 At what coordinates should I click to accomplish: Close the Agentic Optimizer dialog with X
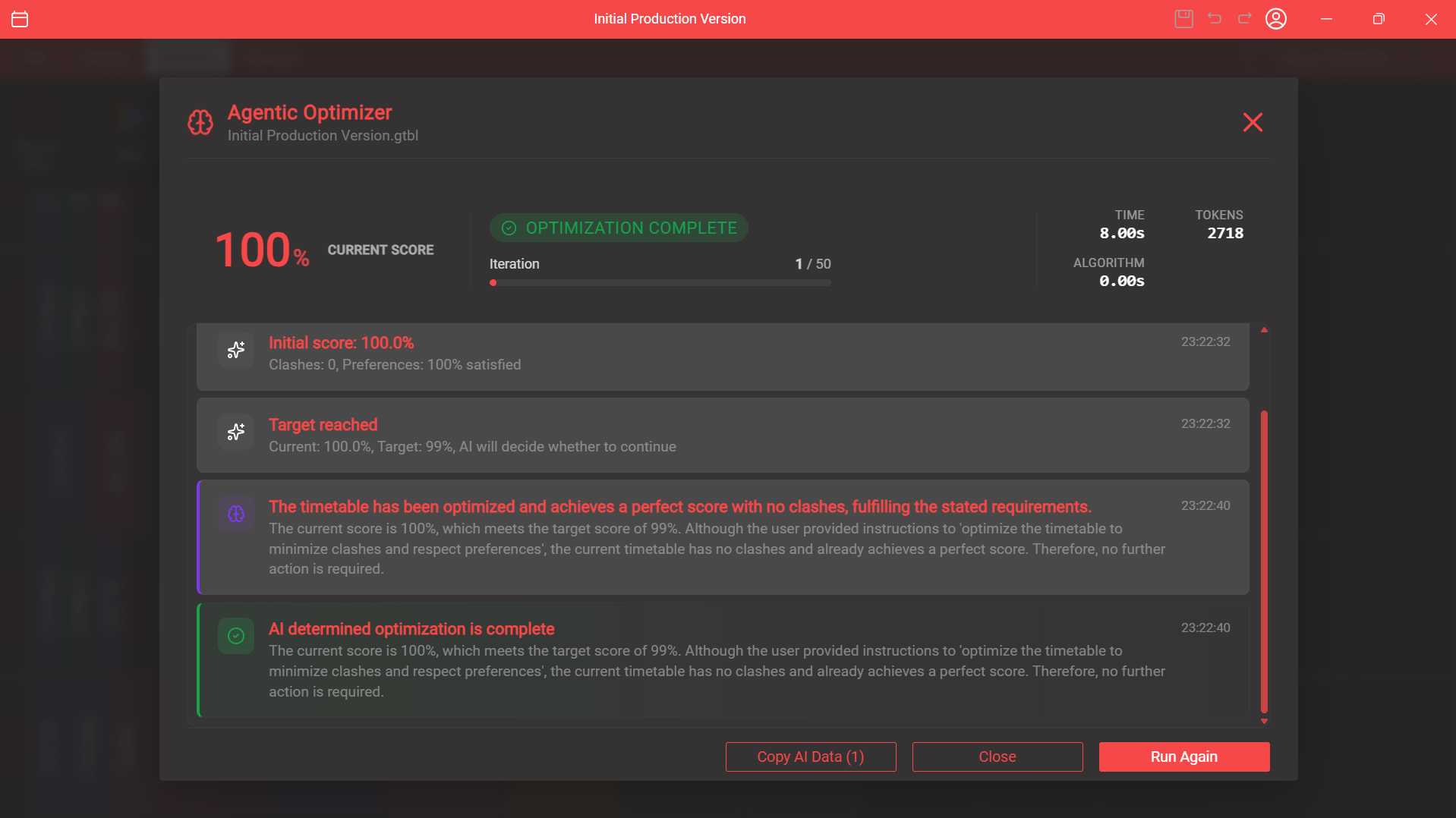1253,122
